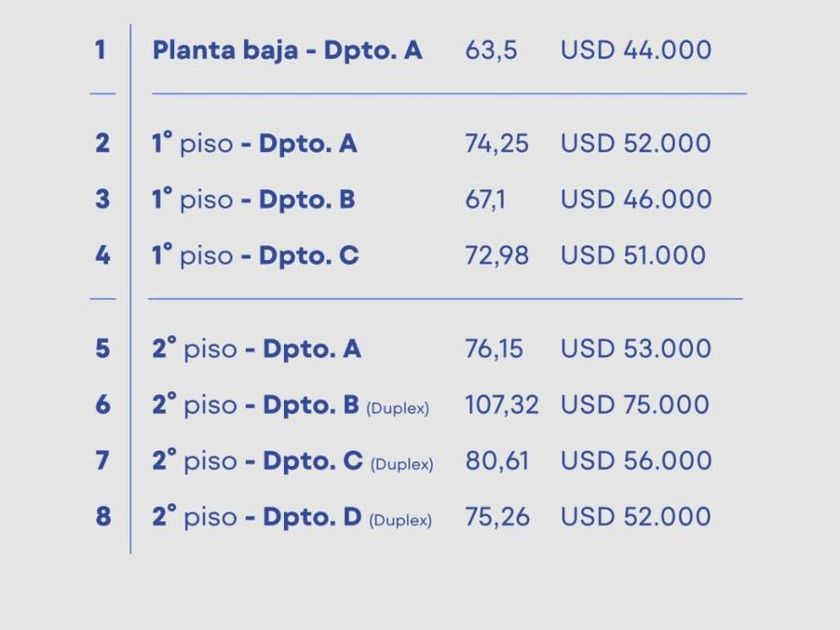The width and height of the screenshot is (840, 630).
Task: Select '1° piso - Dpto. B' entry
Action: tap(253, 199)
